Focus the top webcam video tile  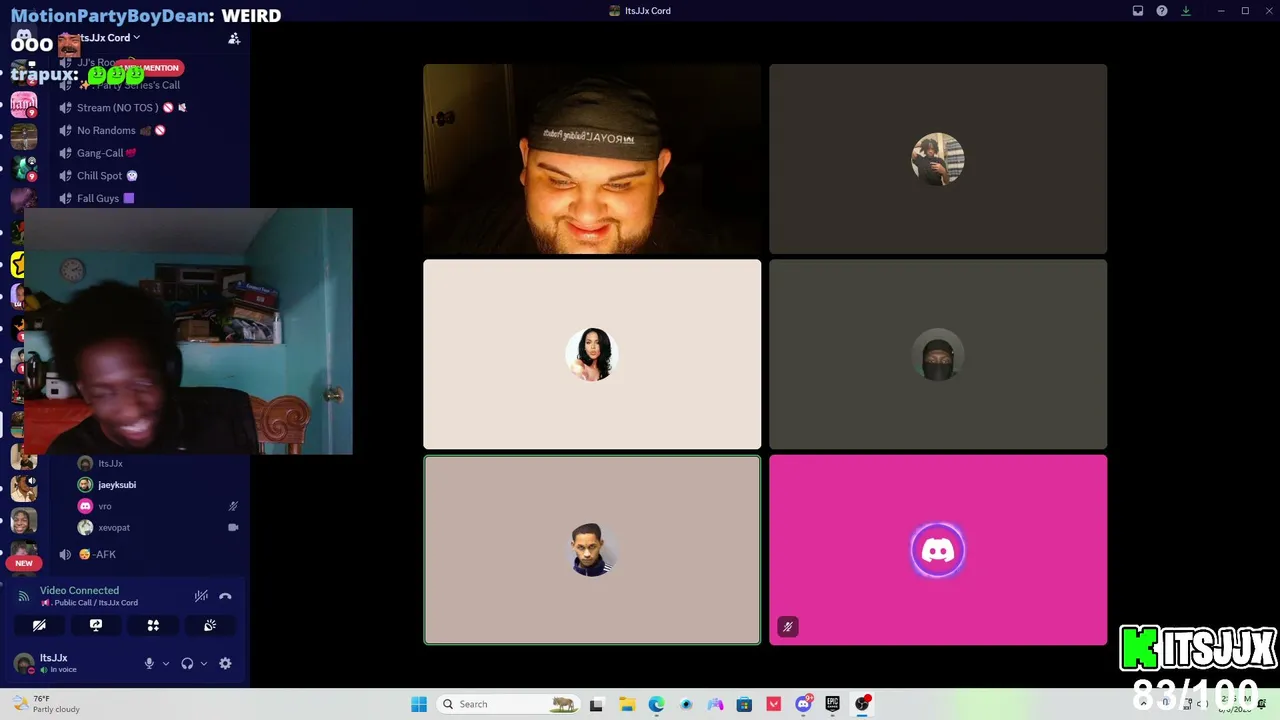coord(592,159)
